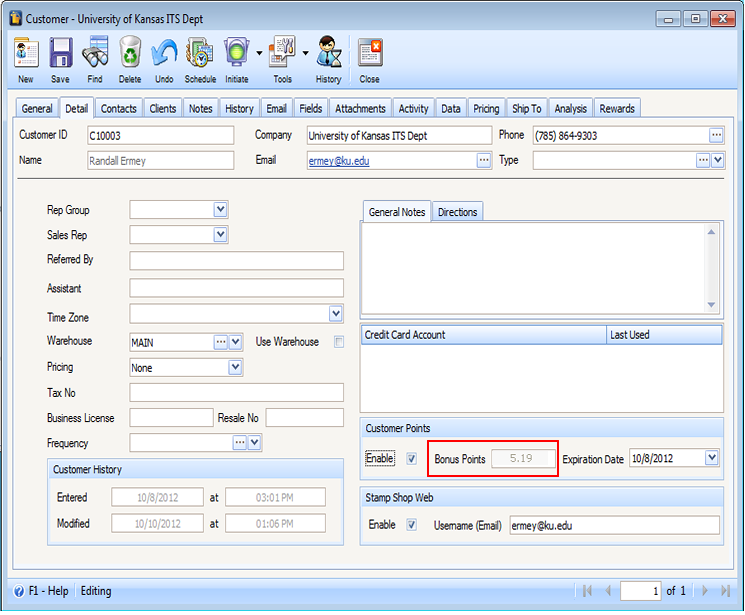Image resolution: width=745 pixels, height=615 pixels.
Task: Toggle the Use Warehouse checkbox
Action: pyautogui.click(x=339, y=342)
